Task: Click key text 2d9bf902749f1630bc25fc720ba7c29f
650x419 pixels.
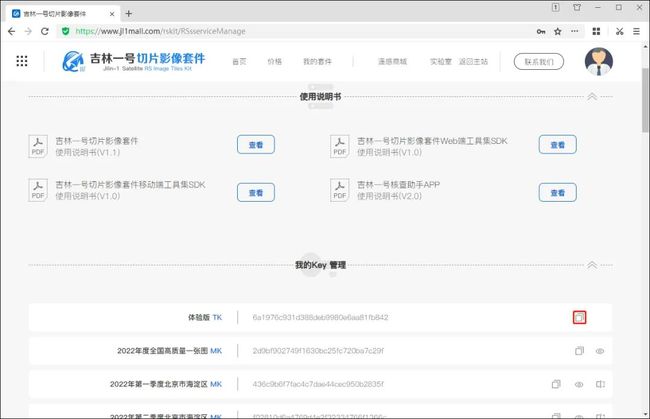Action: [318, 351]
